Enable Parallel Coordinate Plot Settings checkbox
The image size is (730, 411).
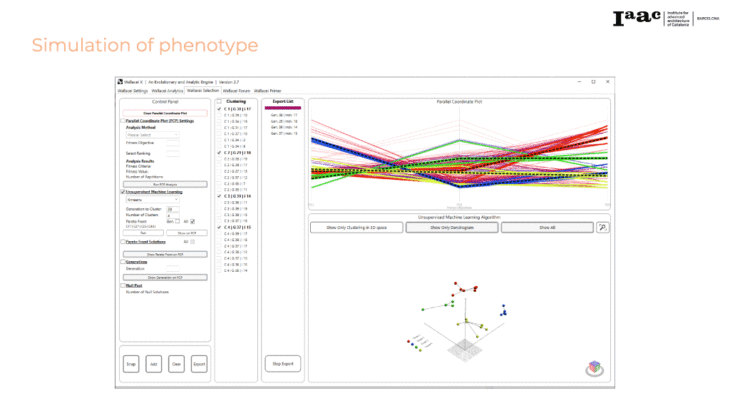pos(122,120)
